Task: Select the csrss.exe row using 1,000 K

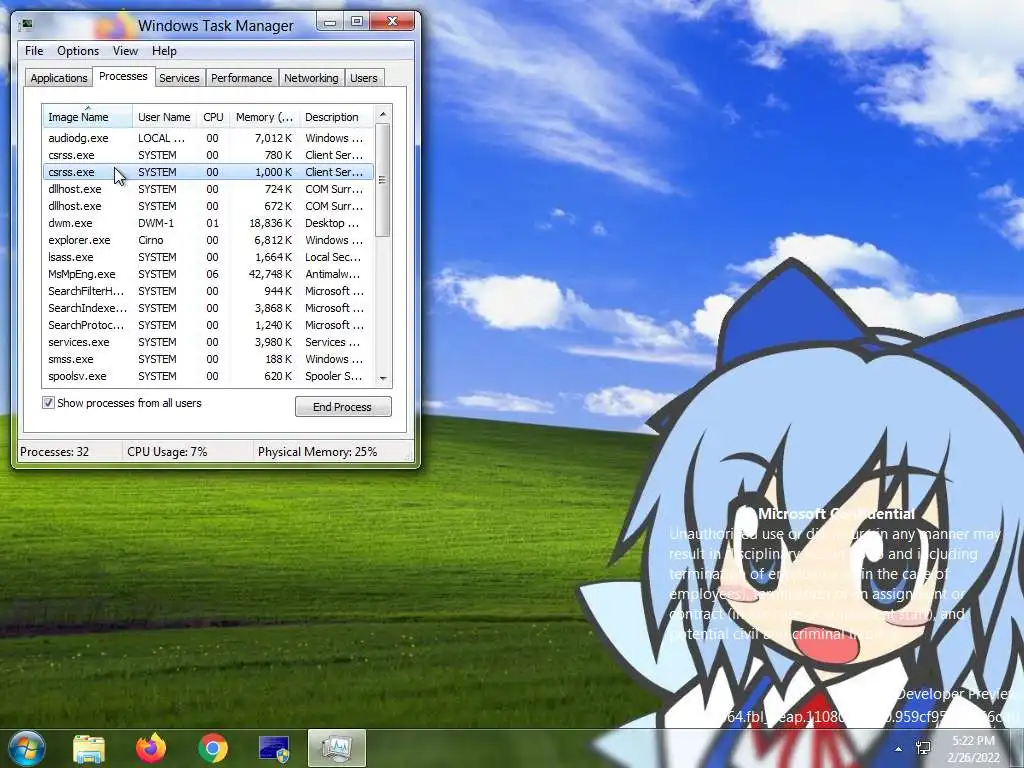Action: pos(208,172)
